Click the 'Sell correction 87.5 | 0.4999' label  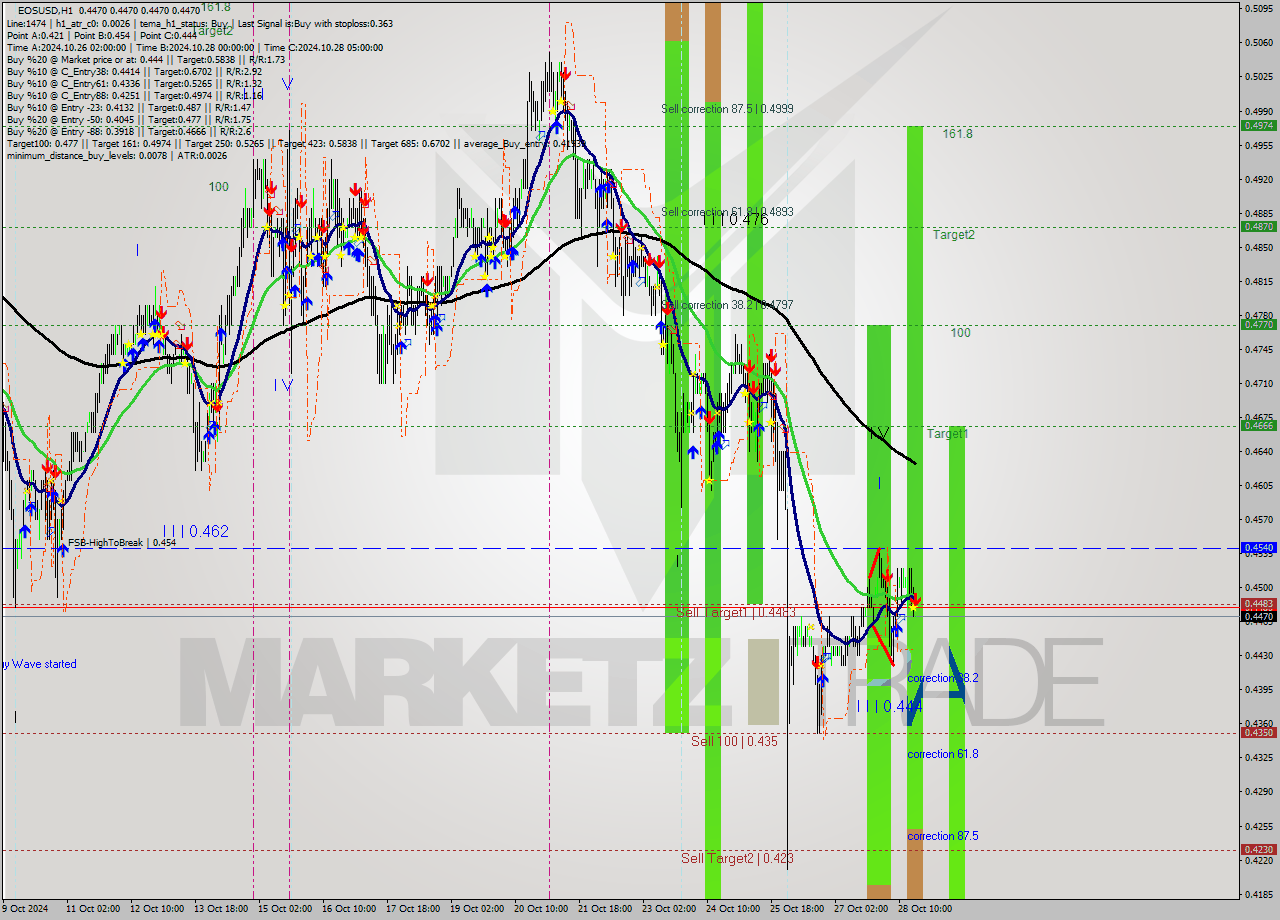(728, 109)
